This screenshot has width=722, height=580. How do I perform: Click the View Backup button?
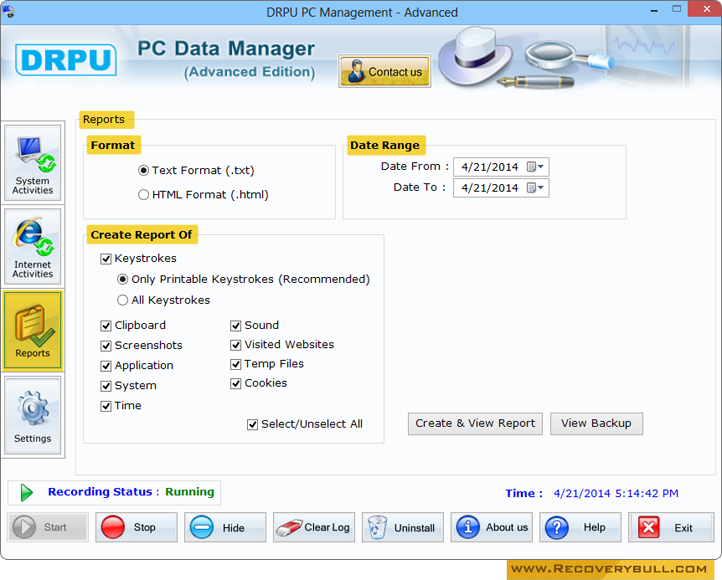click(596, 423)
